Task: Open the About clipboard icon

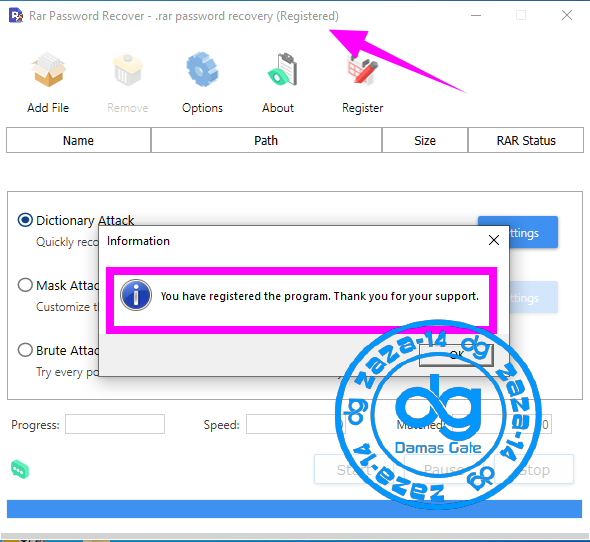Action: [283, 69]
